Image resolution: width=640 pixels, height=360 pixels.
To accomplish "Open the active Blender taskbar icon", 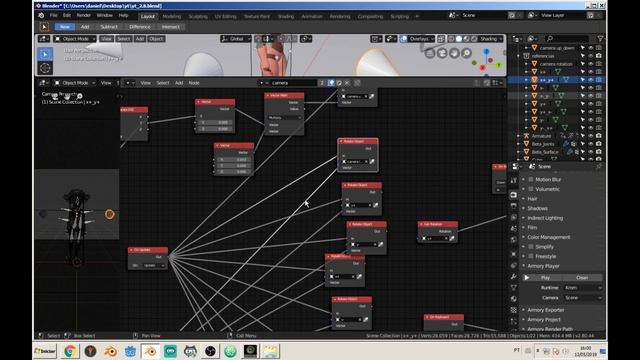I will 150,351.
